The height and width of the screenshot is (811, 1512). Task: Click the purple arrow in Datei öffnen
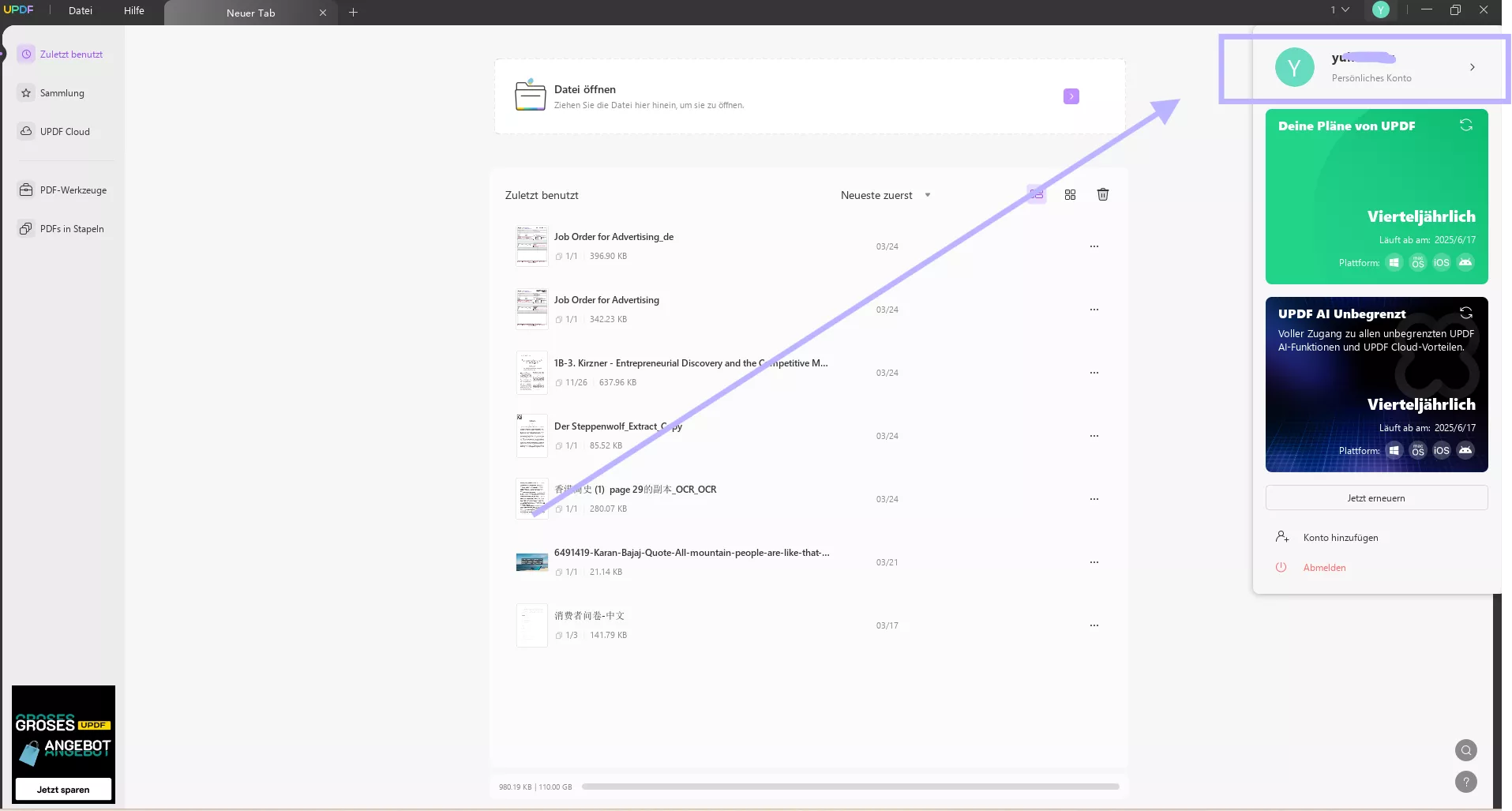1071,96
